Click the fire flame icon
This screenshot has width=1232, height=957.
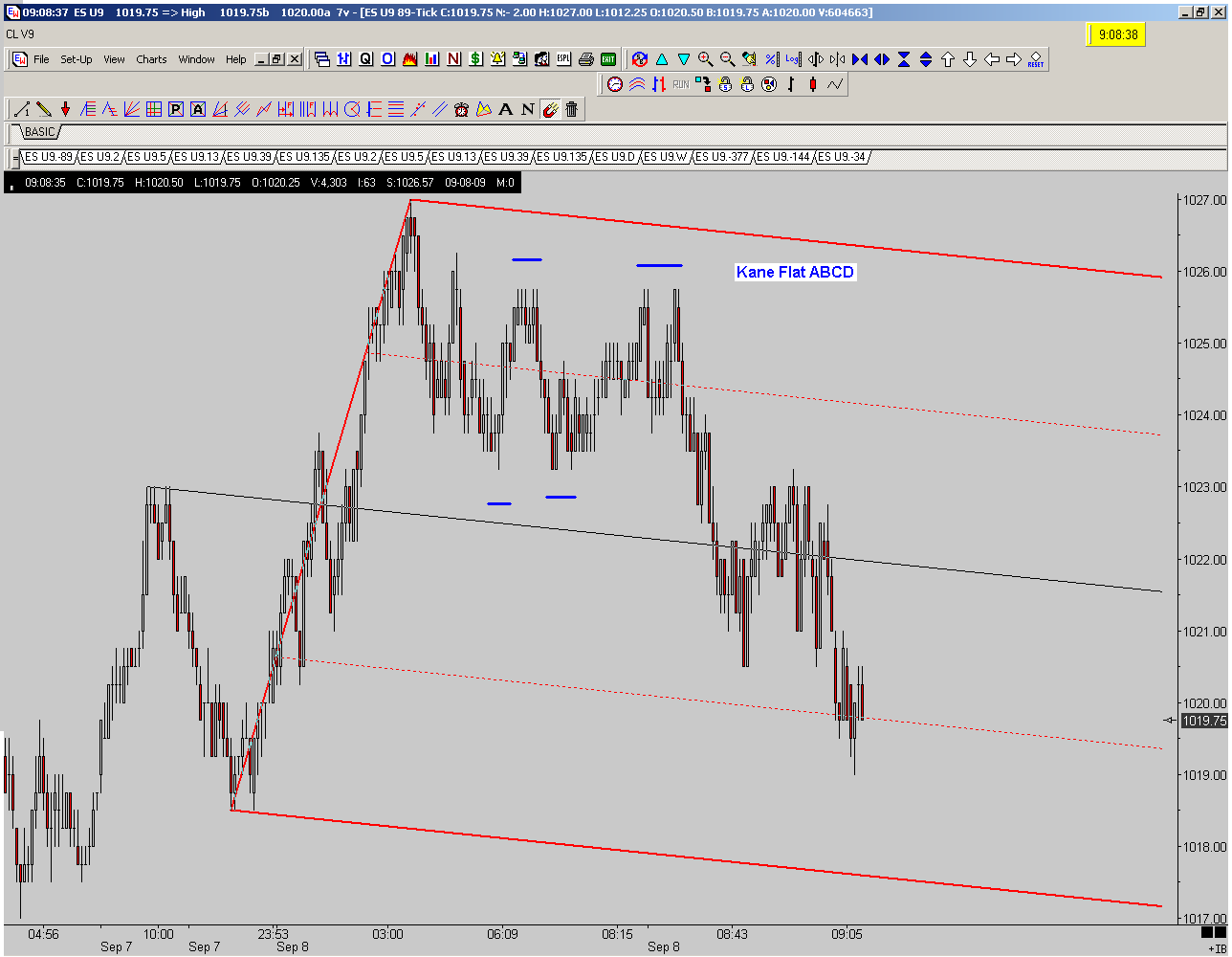click(x=409, y=59)
